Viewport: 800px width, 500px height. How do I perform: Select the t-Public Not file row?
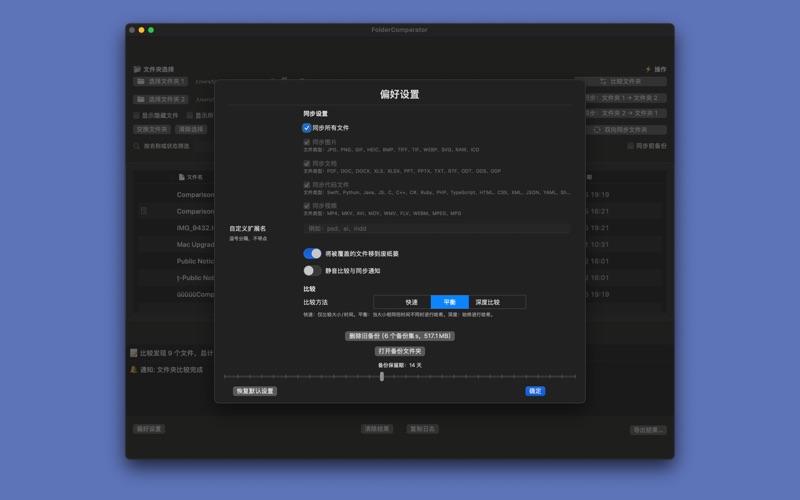[174, 278]
